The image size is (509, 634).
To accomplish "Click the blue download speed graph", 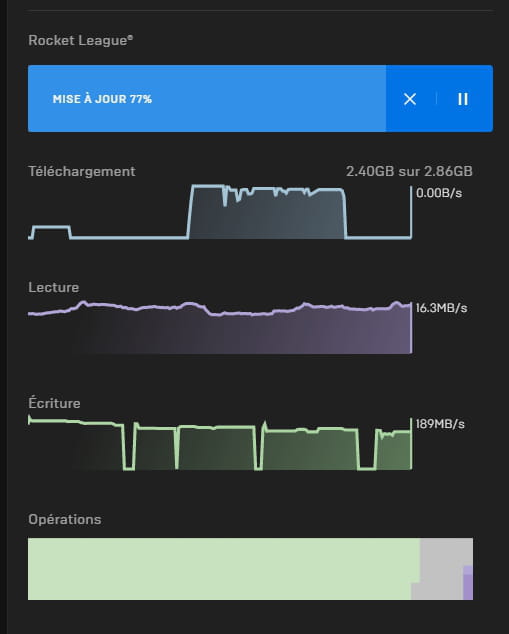I will point(220,212).
